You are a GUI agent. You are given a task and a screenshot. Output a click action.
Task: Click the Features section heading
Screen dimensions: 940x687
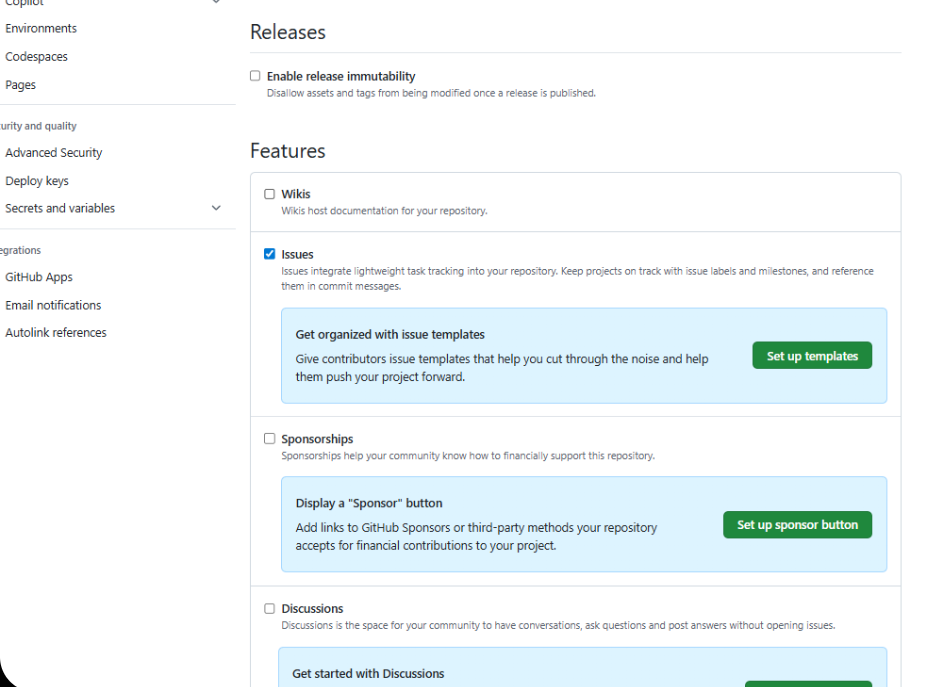pyautogui.click(x=288, y=150)
